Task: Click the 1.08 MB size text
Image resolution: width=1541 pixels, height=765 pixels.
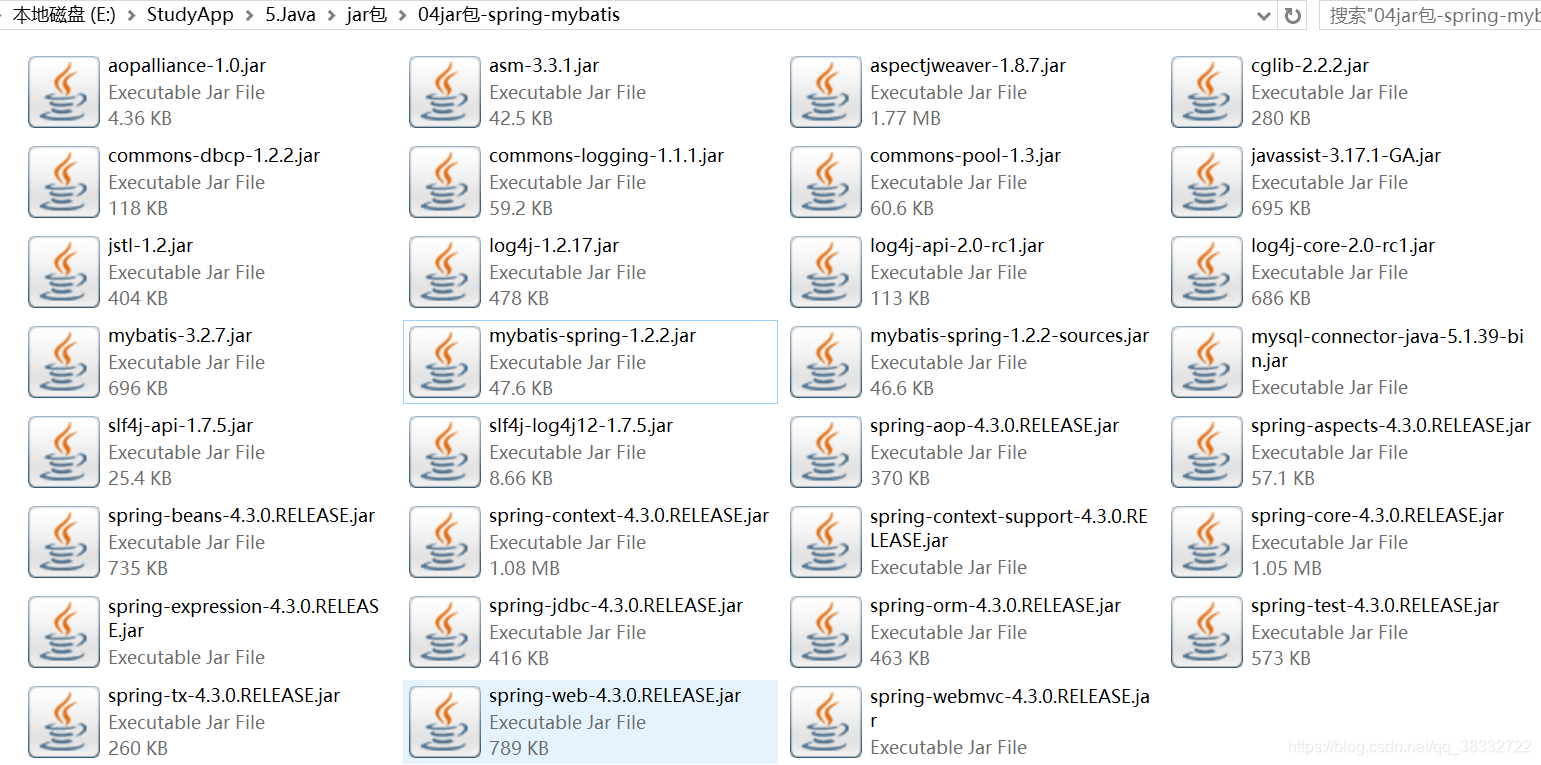Action: point(524,568)
